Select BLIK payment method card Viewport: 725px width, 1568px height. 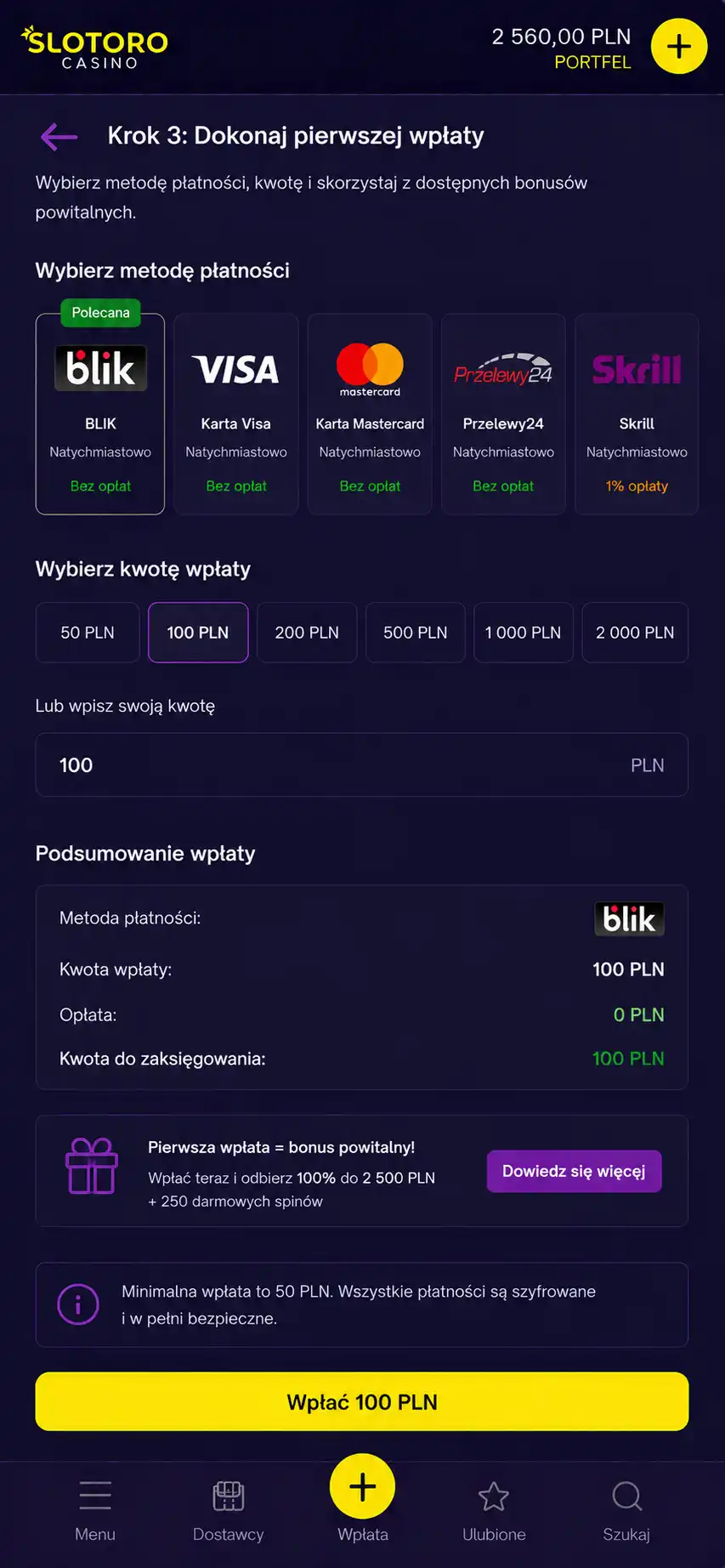tap(100, 414)
